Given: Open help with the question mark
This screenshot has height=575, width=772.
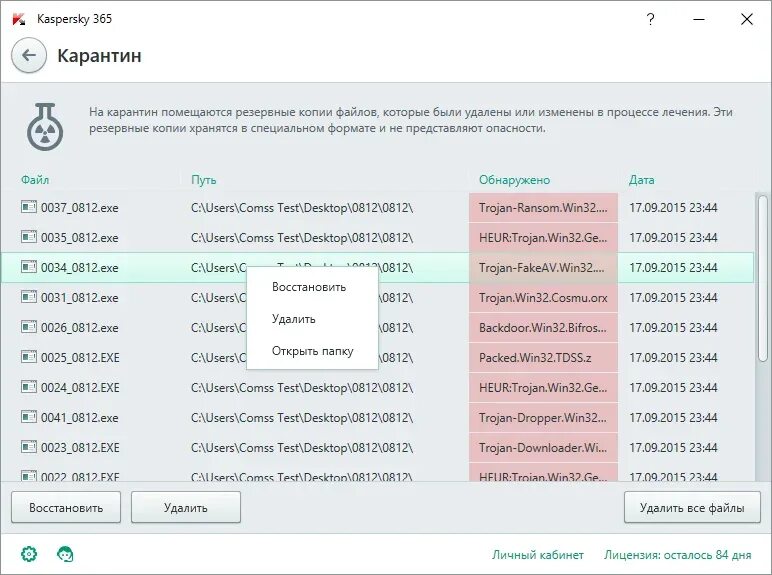Looking at the screenshot, I should [x=651, y=18].
